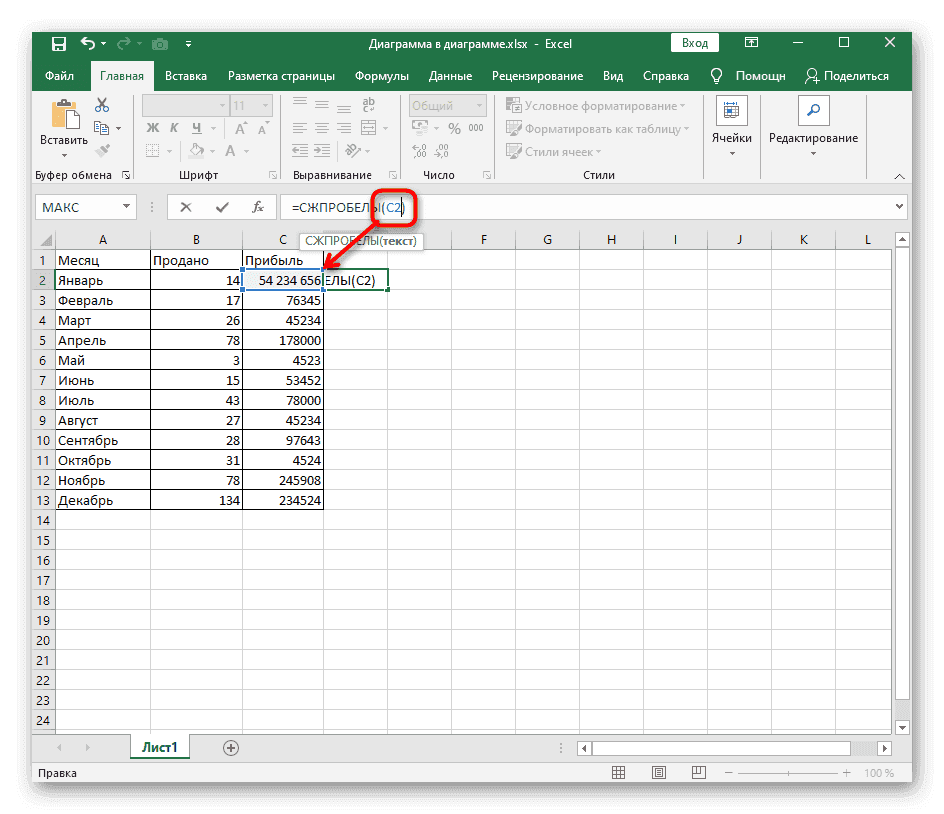Screen dimensions: 944x814
Task: Click the Поделиться share button
Action: [846, 76]
